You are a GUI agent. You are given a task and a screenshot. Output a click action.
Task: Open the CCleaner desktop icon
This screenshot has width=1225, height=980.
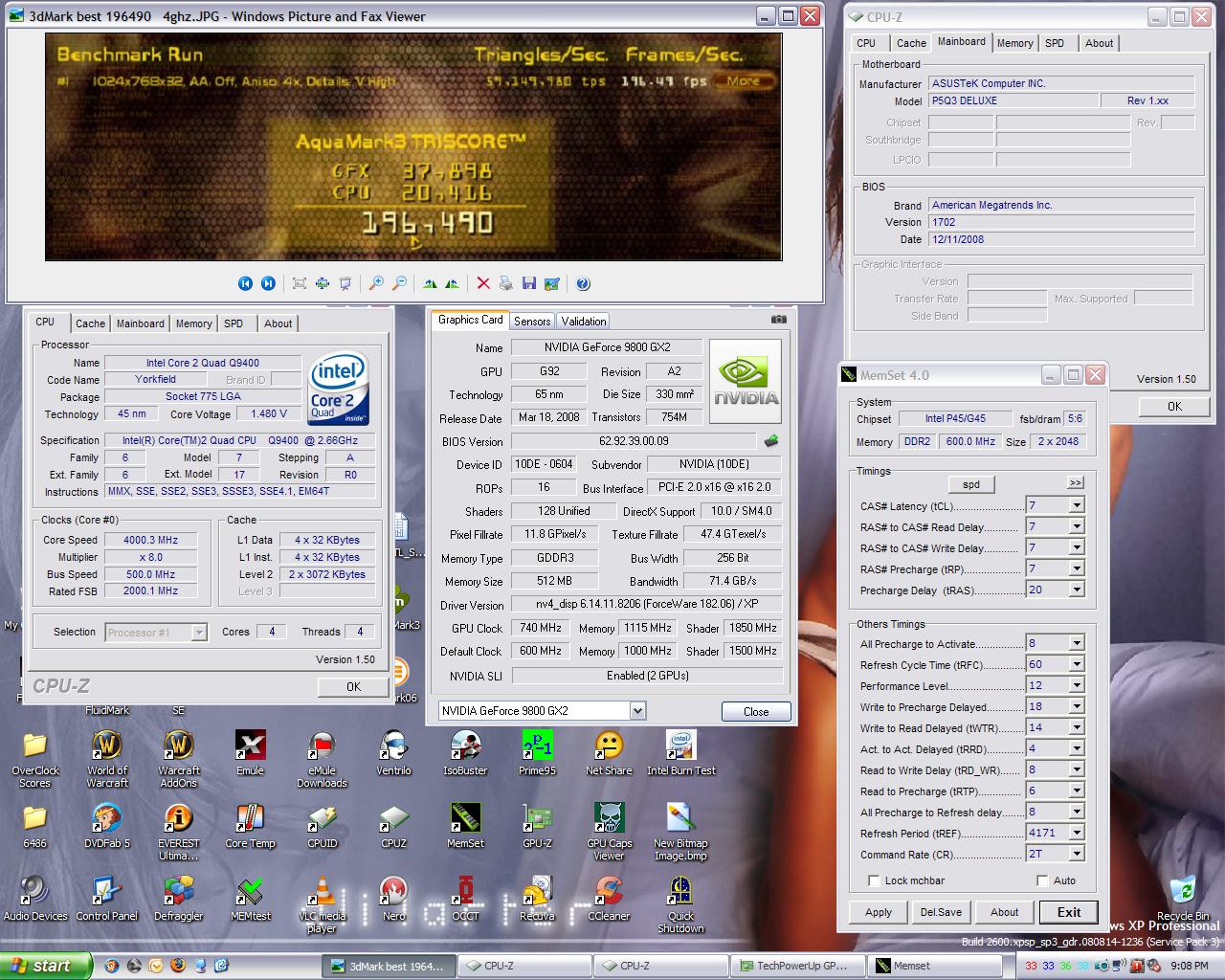click(609, 898)
